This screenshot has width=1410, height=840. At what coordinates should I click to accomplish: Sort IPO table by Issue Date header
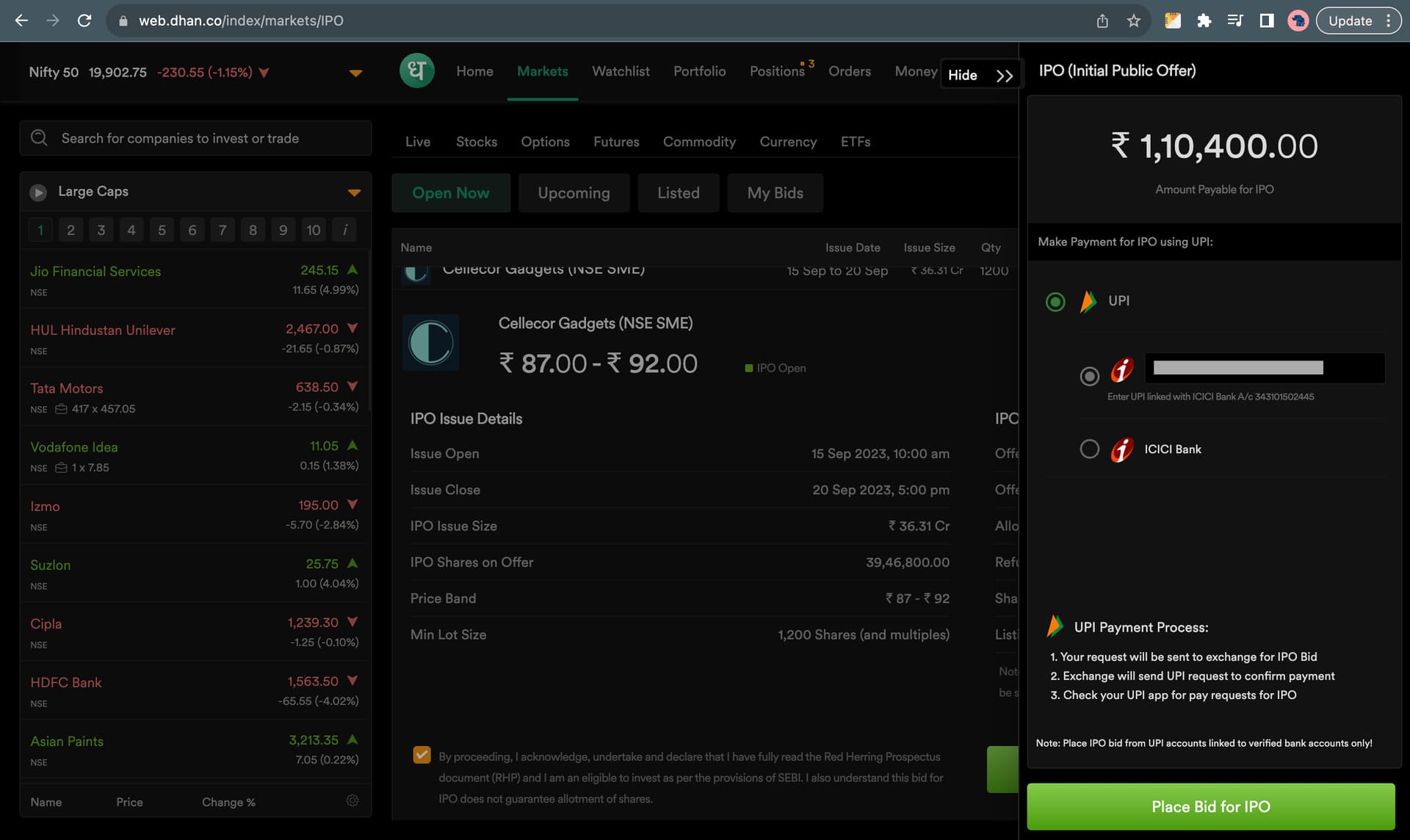[853, 247]
